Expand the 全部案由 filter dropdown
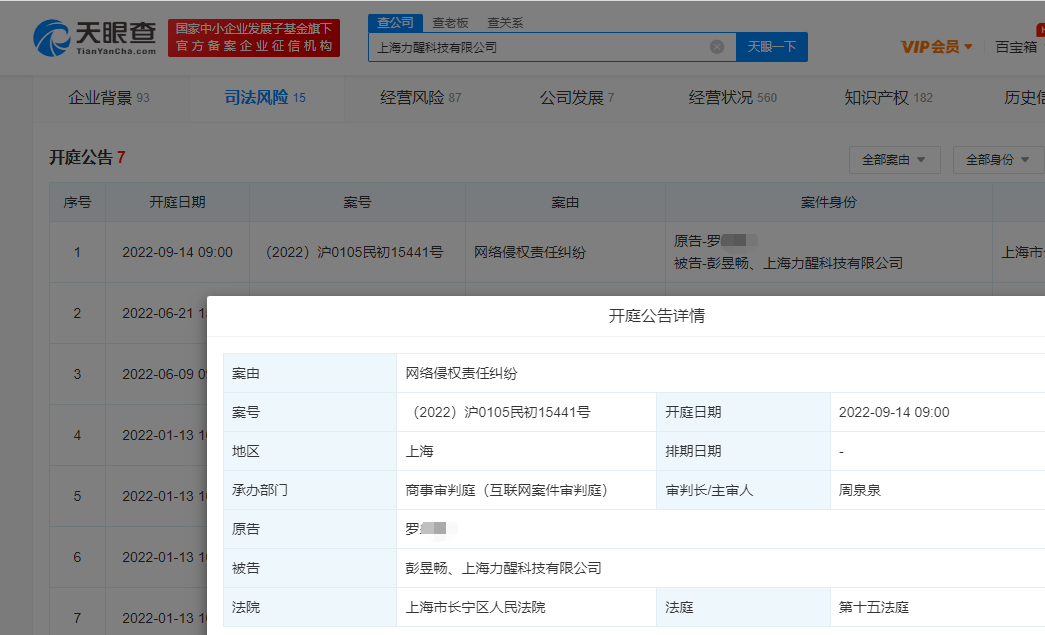Image resolution: width=1045 pixels, height=635 pixels. tap(894, 159)
